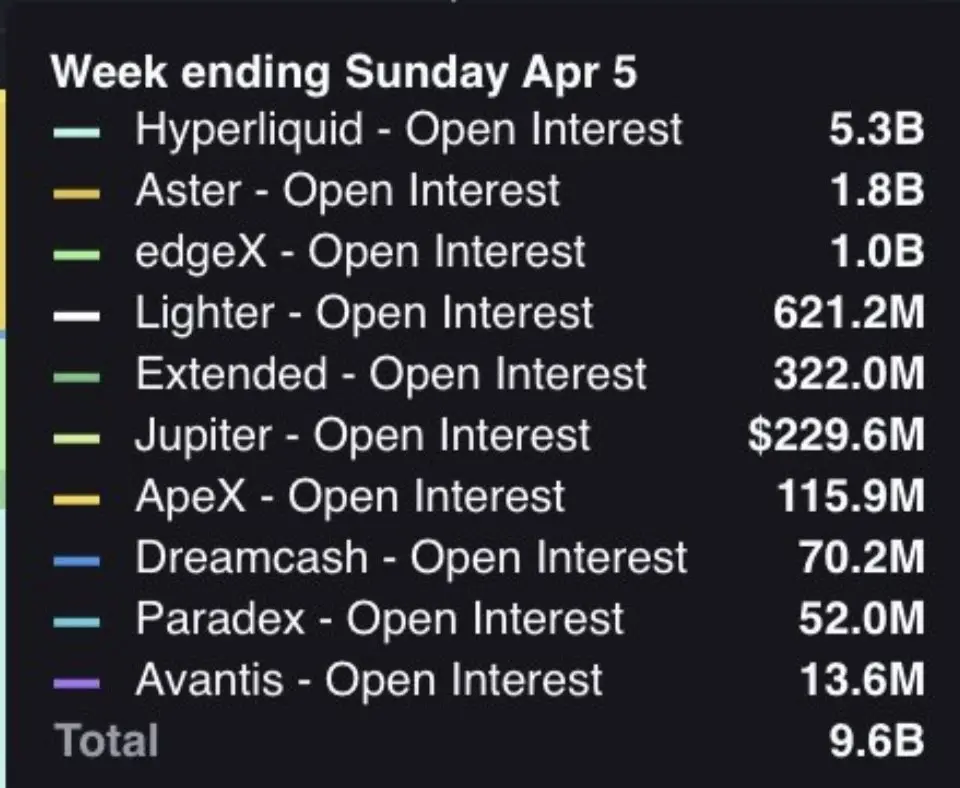Click the yellow chart bar at left edge
960x788 pixels.
tap(3, 209)
